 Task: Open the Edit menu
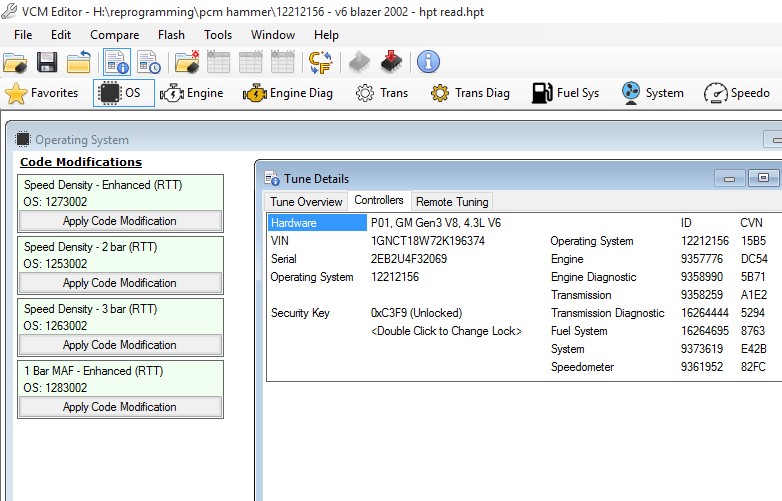coord(61,35)
